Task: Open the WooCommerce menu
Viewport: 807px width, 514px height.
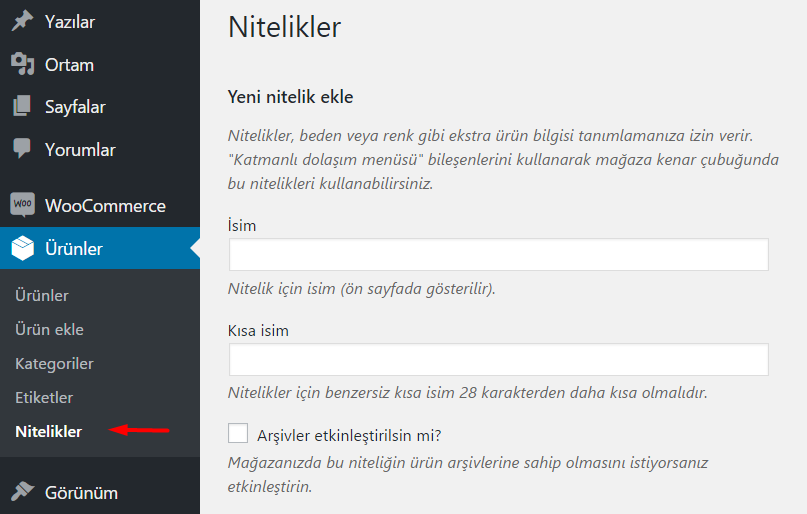Action: coord(105,206)
